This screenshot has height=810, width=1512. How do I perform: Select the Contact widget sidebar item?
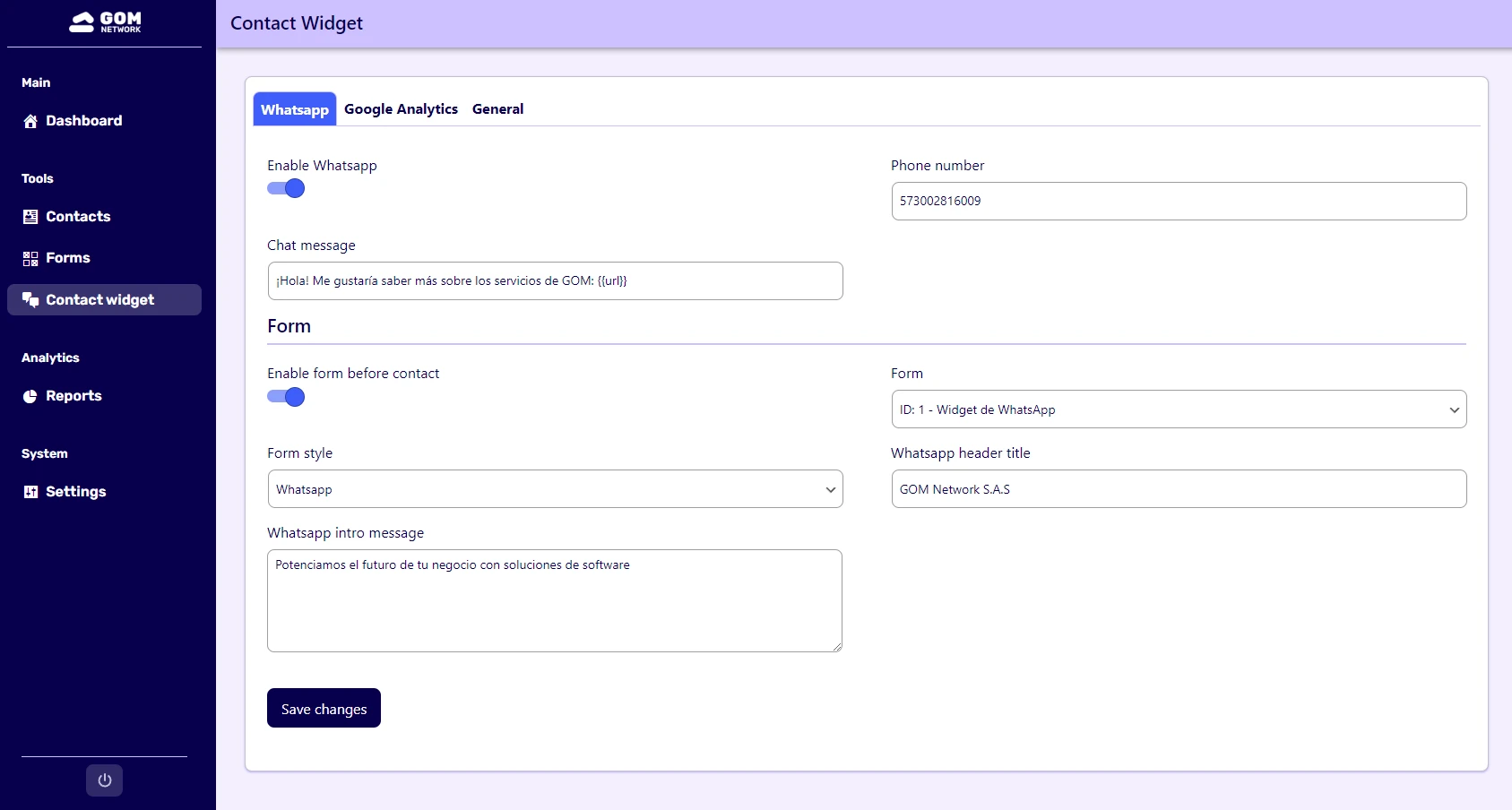(x=99, y=299)
